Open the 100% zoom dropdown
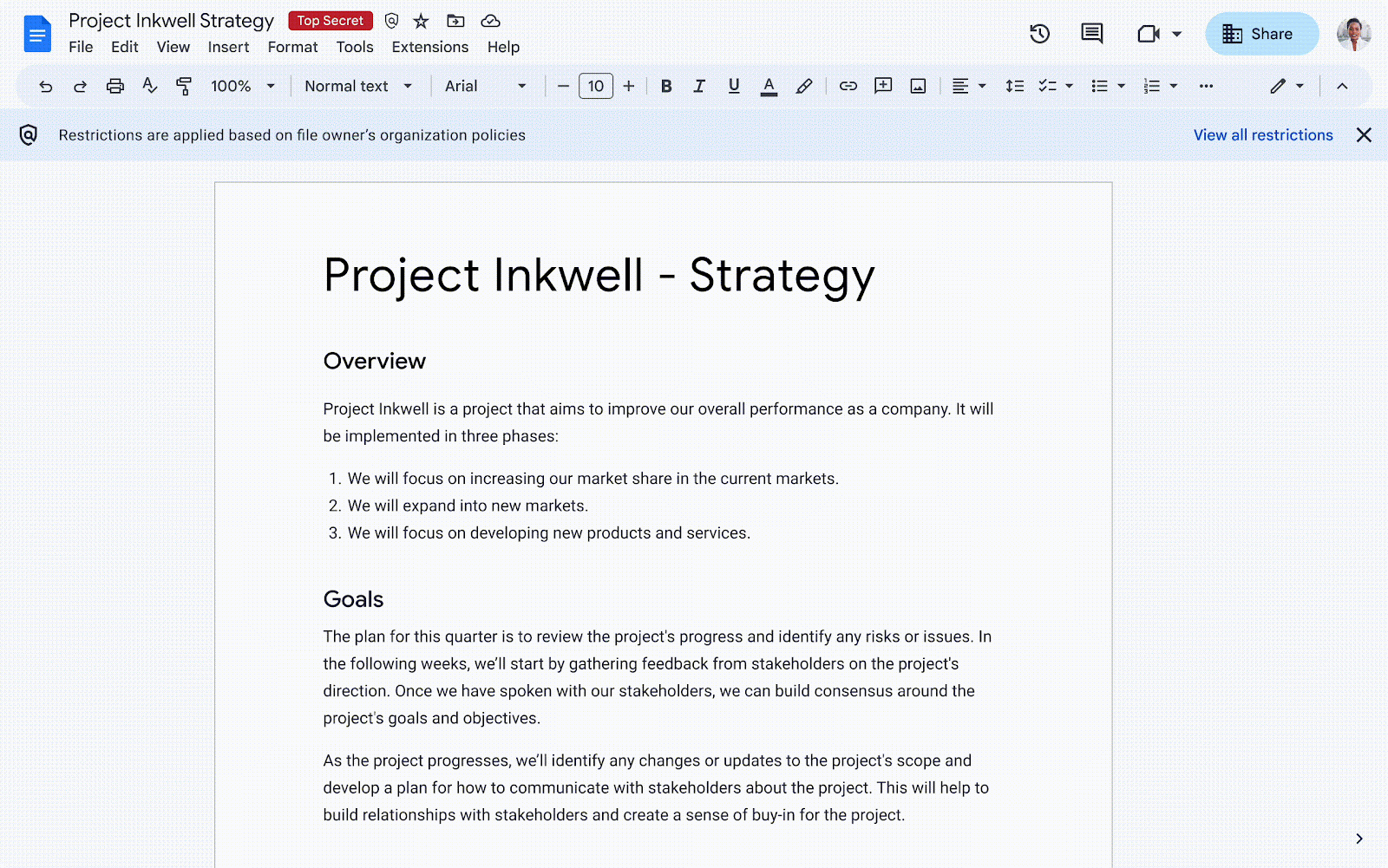Viewport: 1388px width, 868px height. point(243,86)
